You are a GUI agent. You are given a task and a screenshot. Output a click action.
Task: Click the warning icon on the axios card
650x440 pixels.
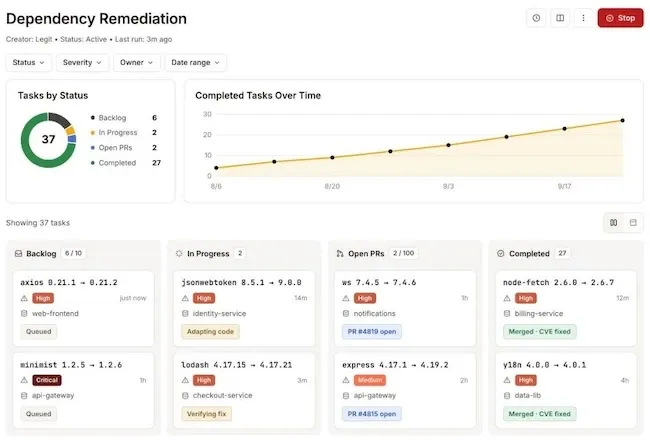(x=24, y=298)
